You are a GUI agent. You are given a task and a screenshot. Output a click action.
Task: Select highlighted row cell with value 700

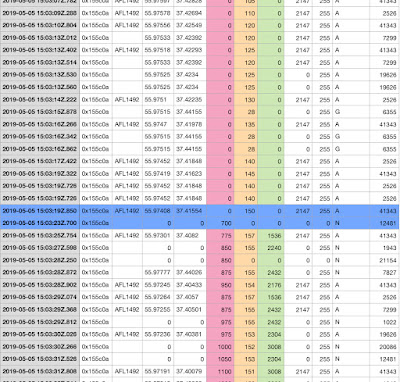coord(220,223)
